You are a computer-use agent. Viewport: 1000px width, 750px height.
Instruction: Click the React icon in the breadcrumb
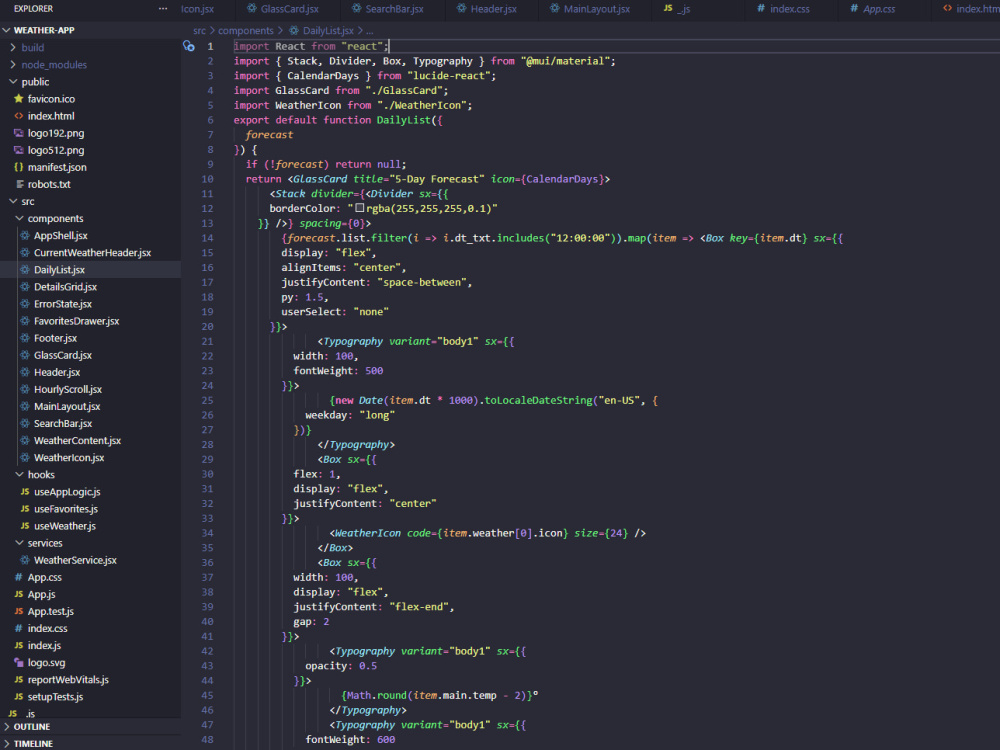click(293, 31)
